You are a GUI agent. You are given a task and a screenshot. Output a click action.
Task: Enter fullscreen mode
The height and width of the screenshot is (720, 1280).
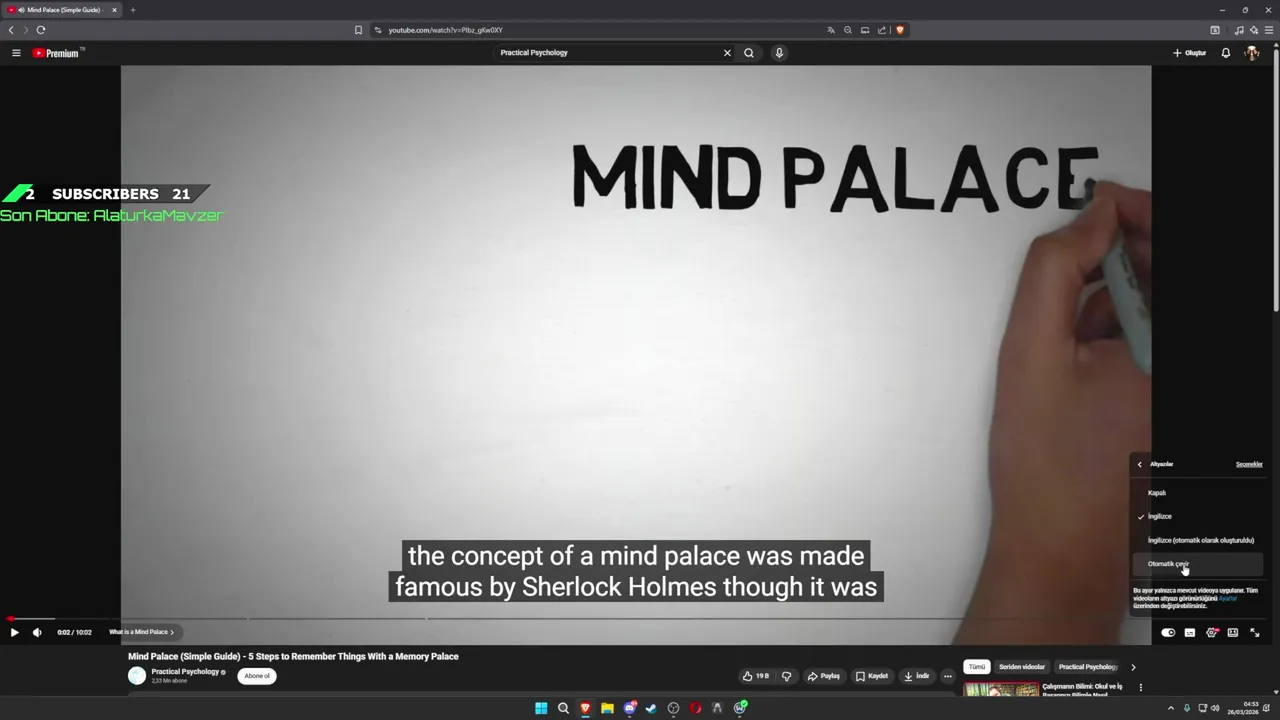click(1255, 632)
